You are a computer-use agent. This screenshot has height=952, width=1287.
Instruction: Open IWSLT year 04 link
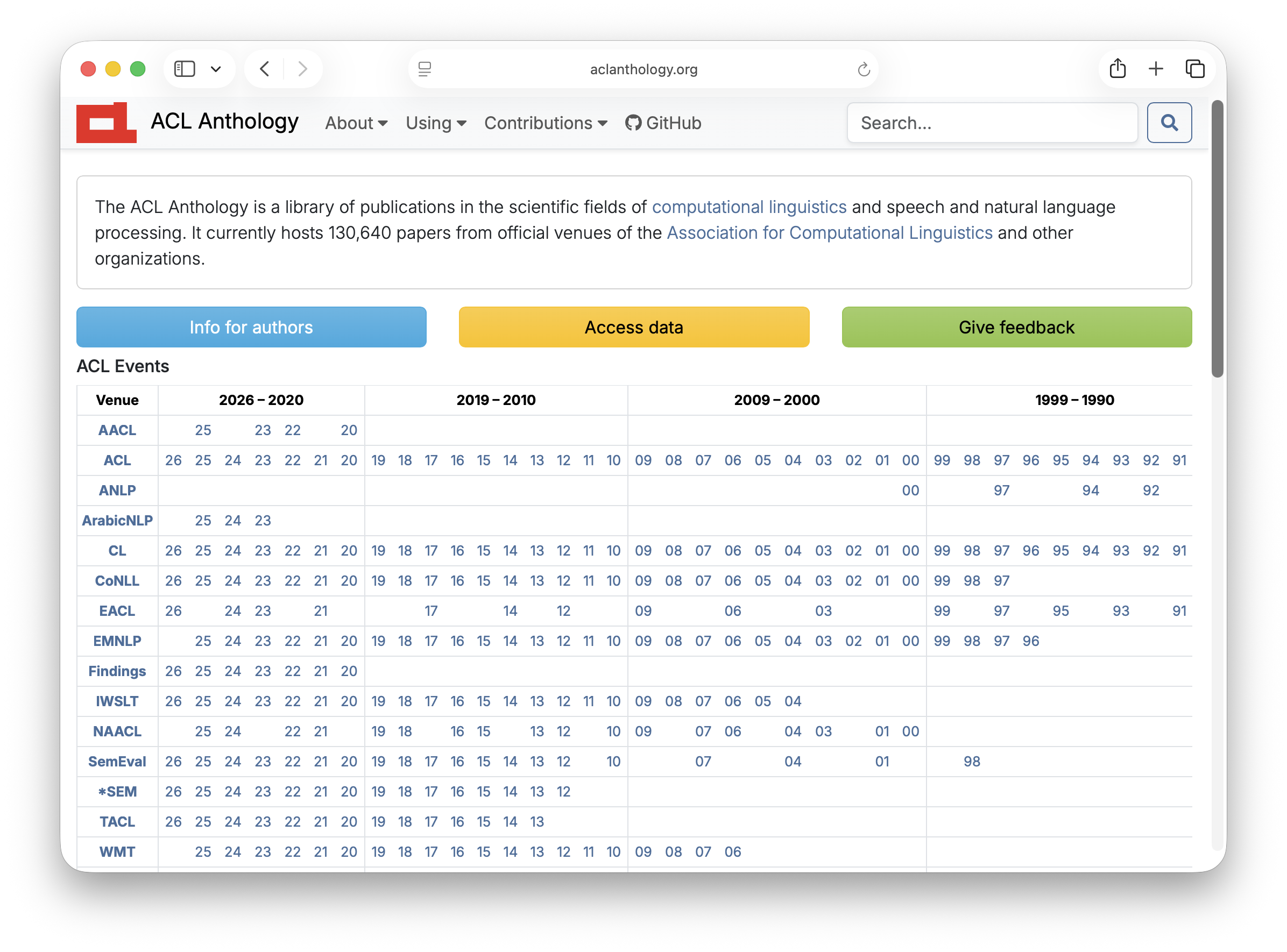tap(793, 701)
